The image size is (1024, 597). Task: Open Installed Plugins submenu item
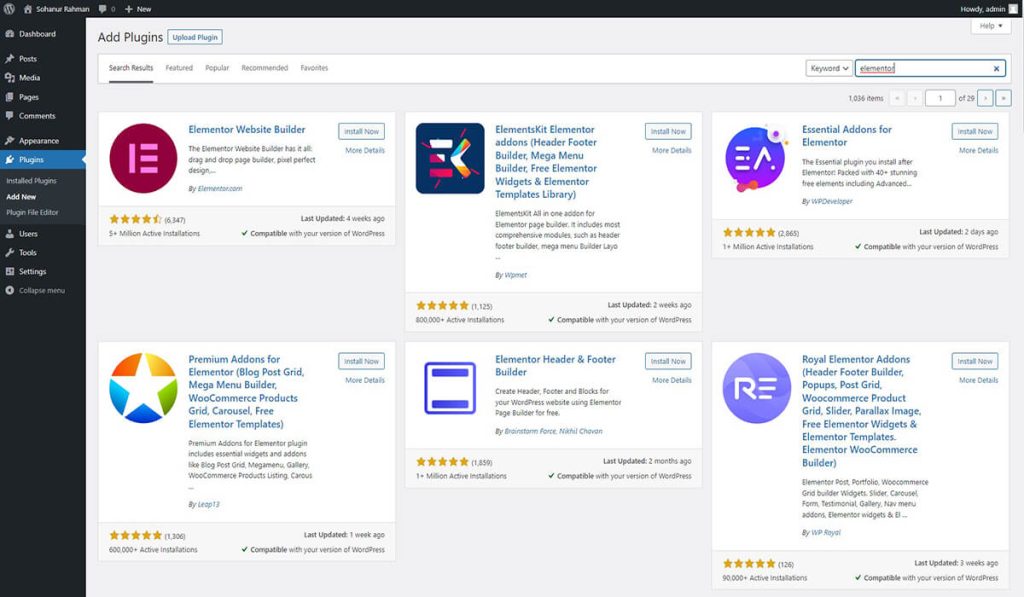31,180
